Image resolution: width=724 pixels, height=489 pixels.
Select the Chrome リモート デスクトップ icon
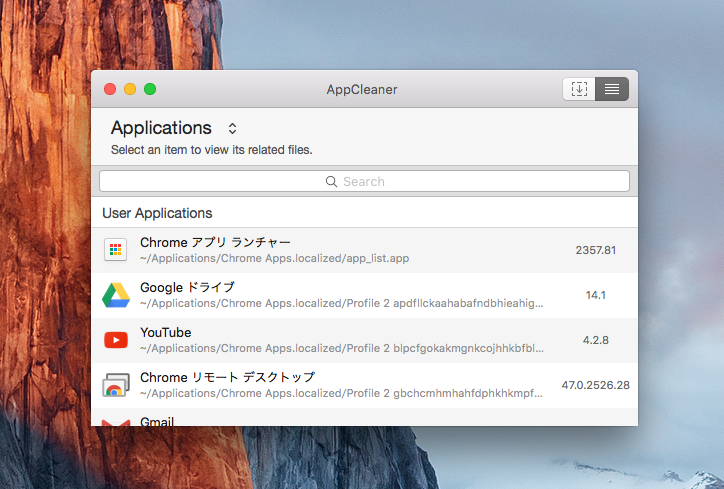(x=115, y=385)
